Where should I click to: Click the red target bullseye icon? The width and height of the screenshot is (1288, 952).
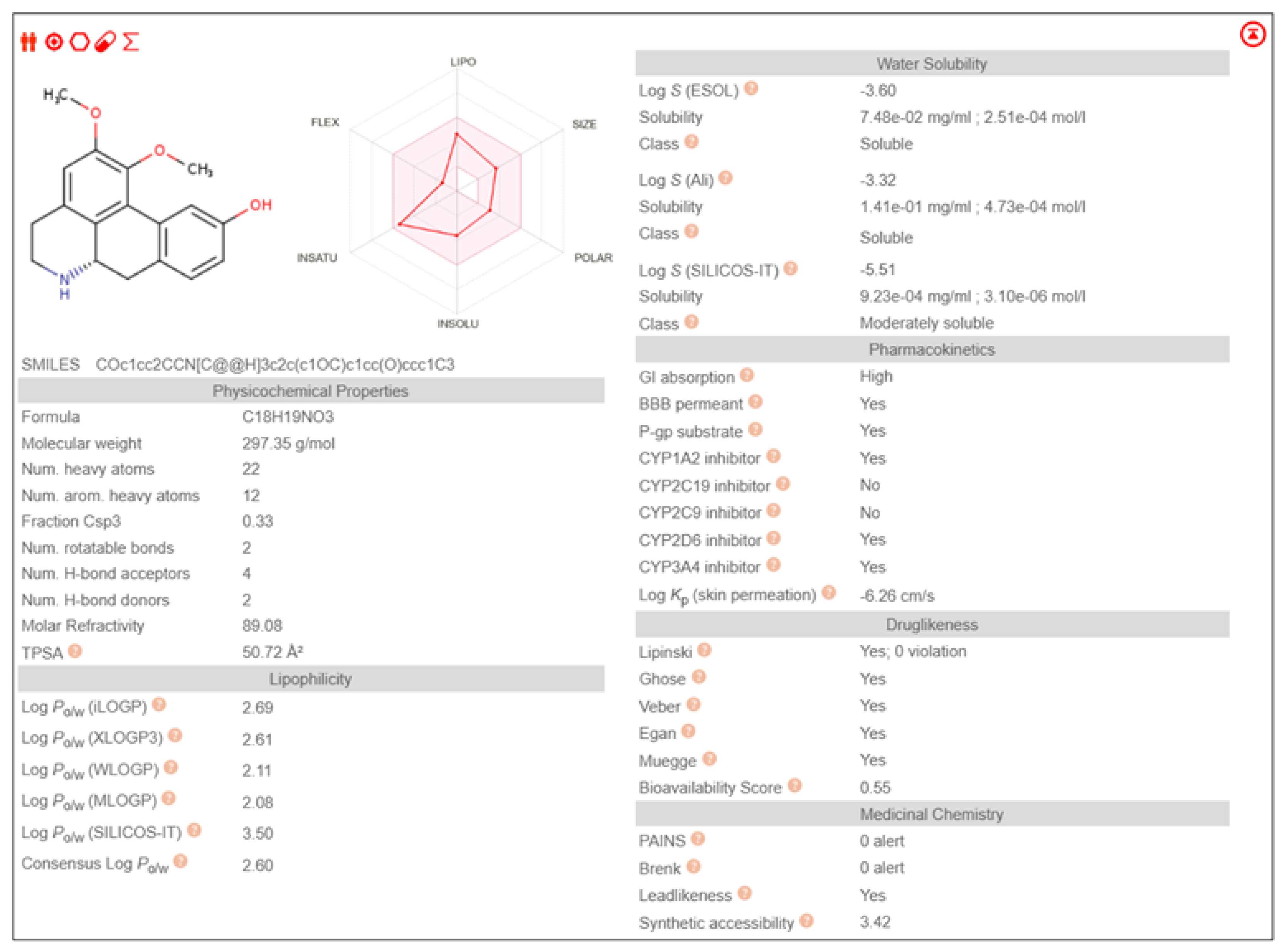[x=54, y=42]
